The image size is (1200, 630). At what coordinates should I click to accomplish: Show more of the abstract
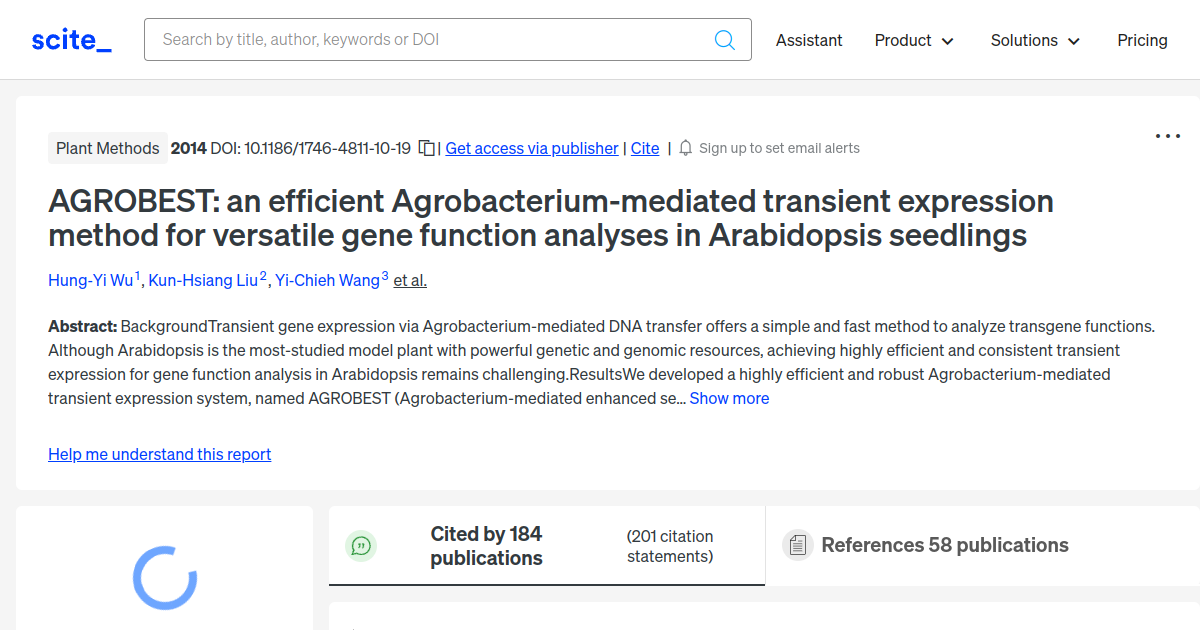(729, 398)
